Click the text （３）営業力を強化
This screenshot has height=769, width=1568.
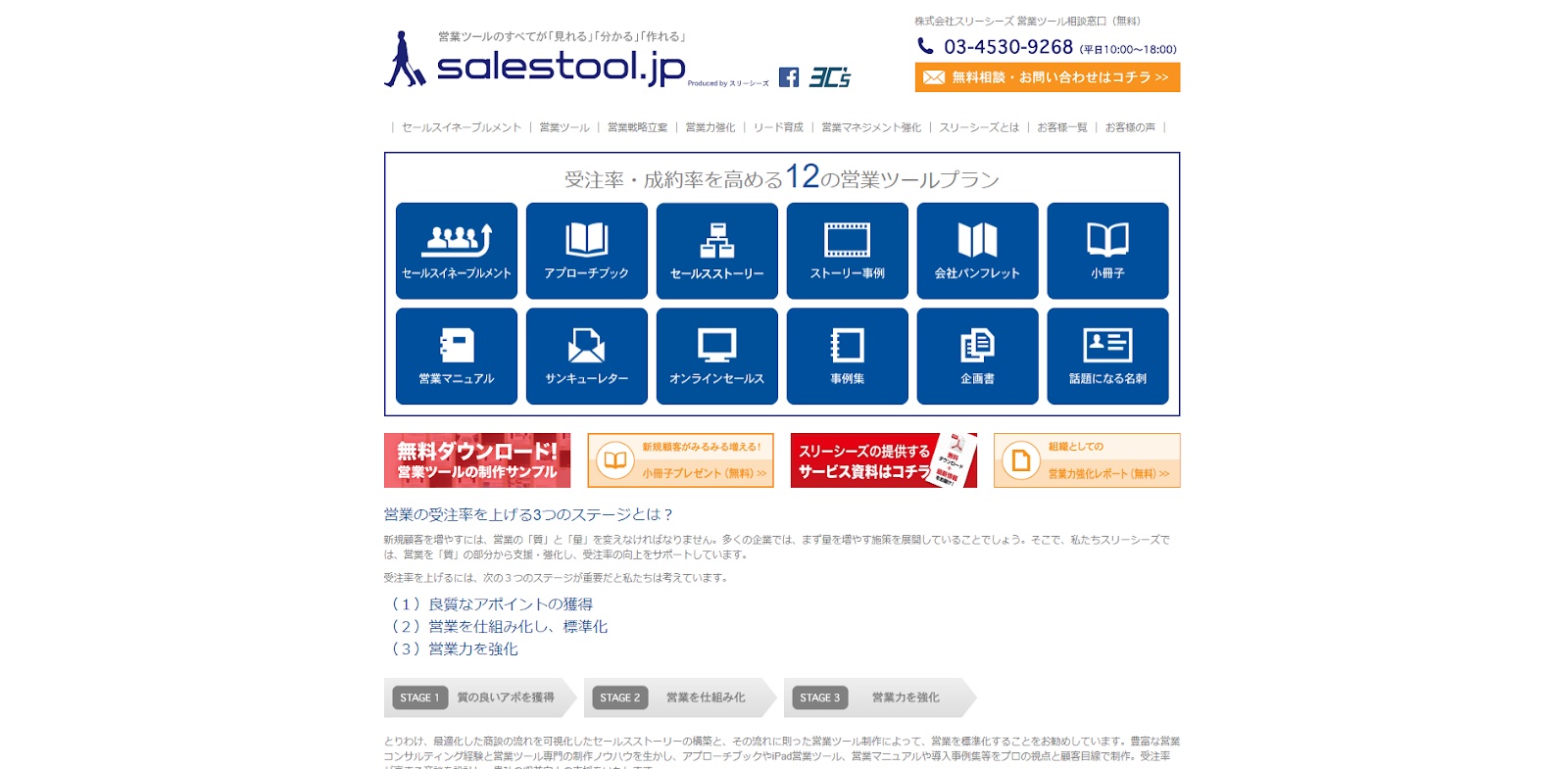[x=451, y=649]
